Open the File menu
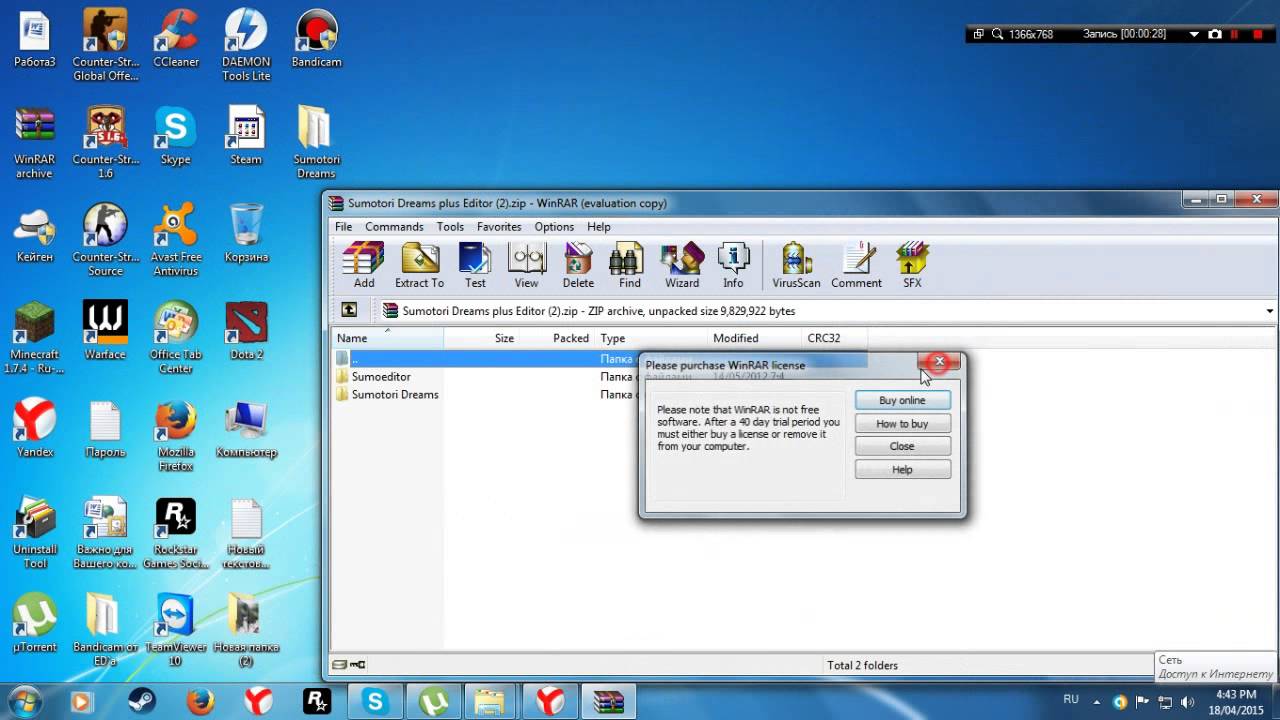The width and height of the screenshot is (1280, 720). click(343, 227)
